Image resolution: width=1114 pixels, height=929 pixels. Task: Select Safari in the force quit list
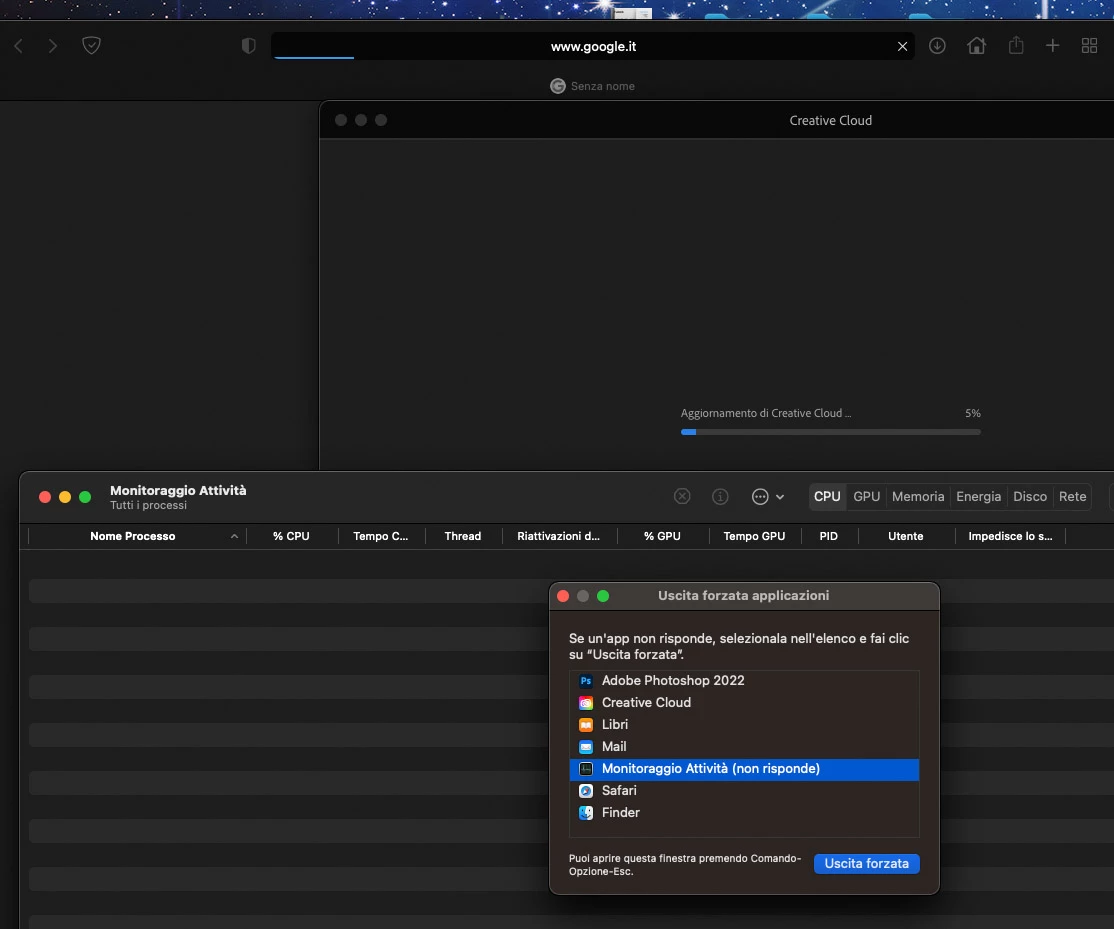[x=744, y=791]
